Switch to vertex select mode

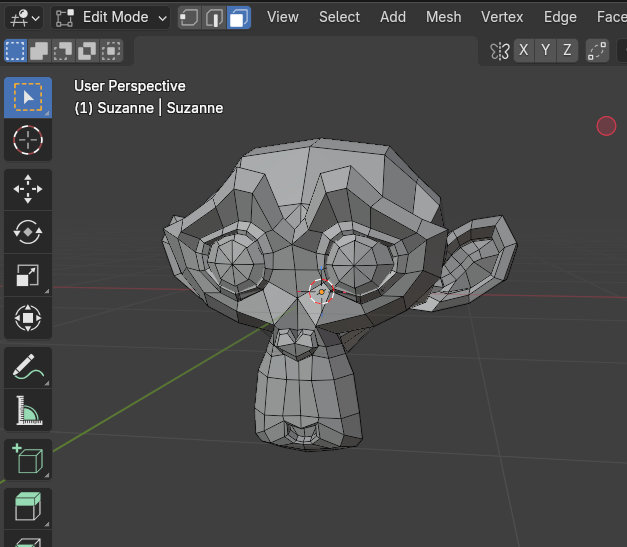pos(189,18)
